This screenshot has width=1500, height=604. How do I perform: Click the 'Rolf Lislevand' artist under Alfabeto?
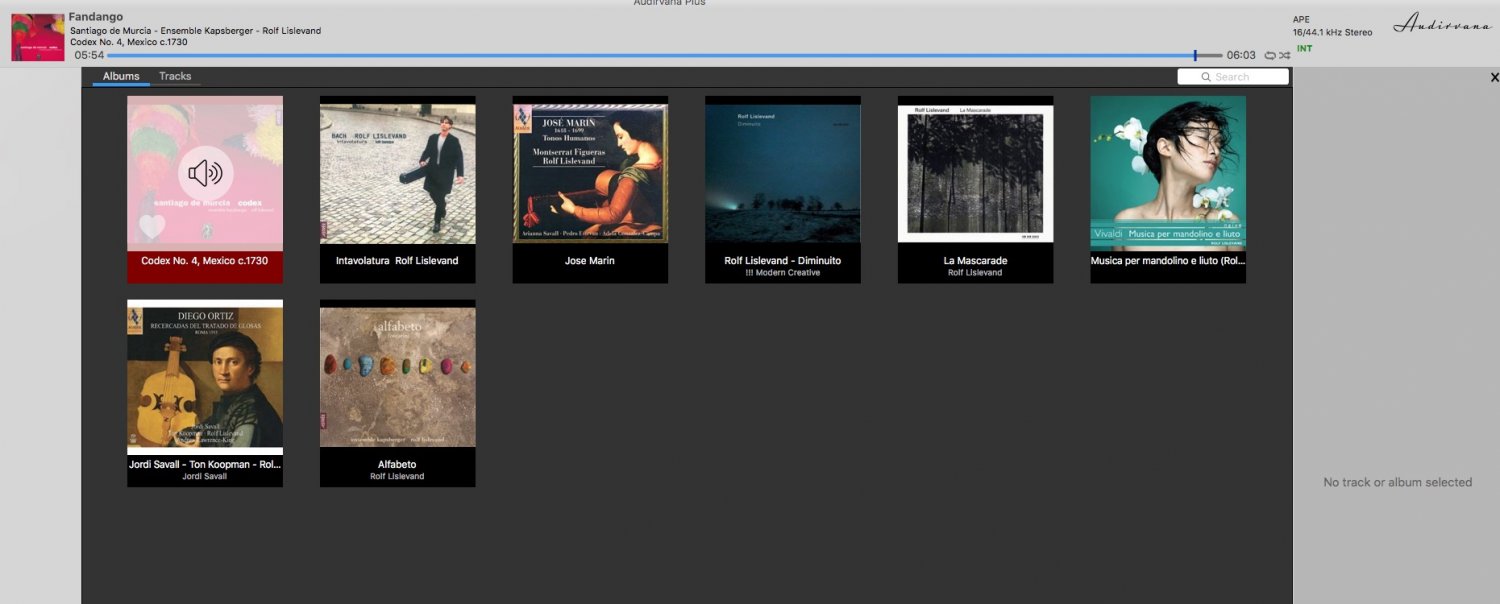pyautogui.click(x=398, y=477)
